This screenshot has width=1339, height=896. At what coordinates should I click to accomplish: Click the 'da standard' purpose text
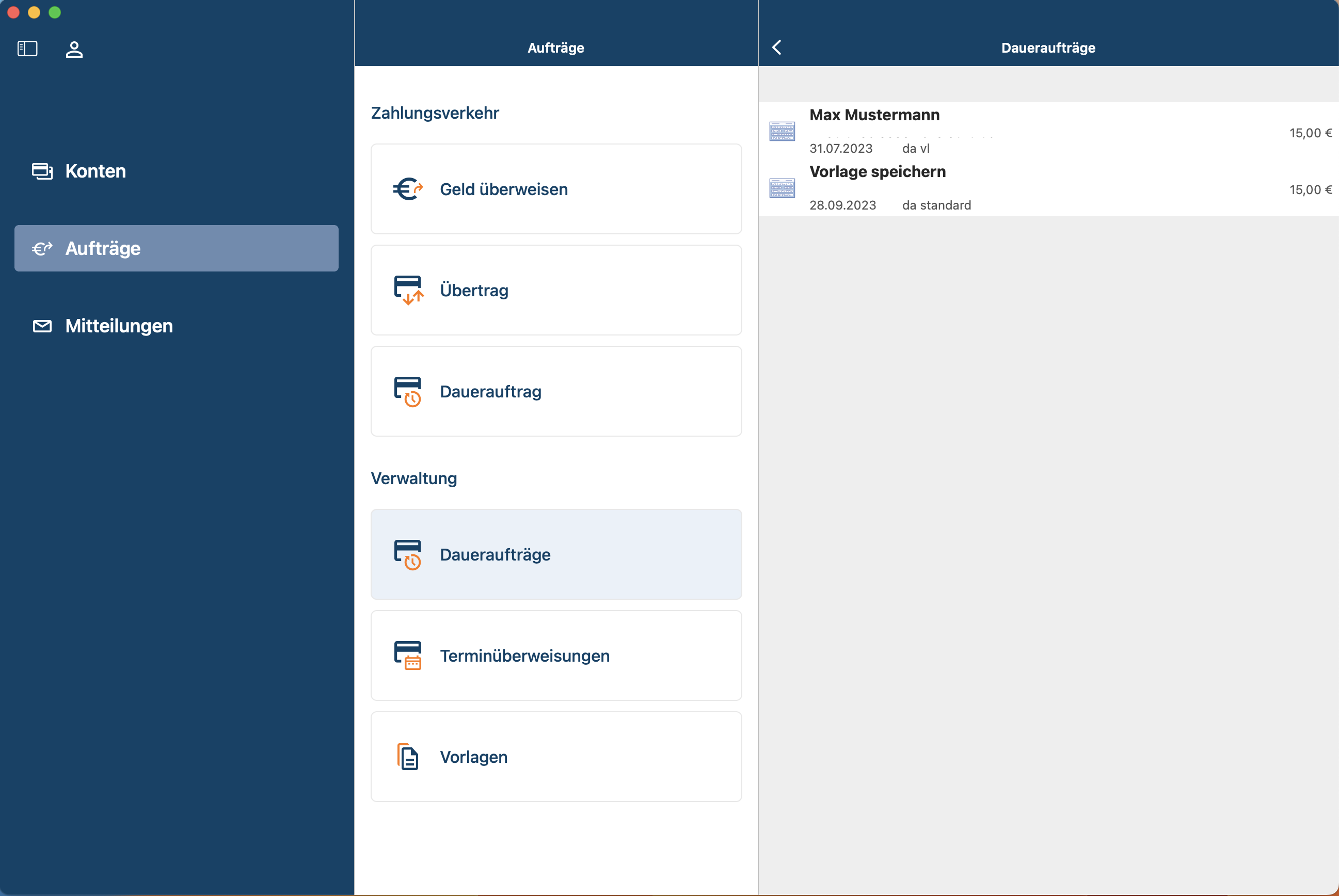(x=936, y=205)
